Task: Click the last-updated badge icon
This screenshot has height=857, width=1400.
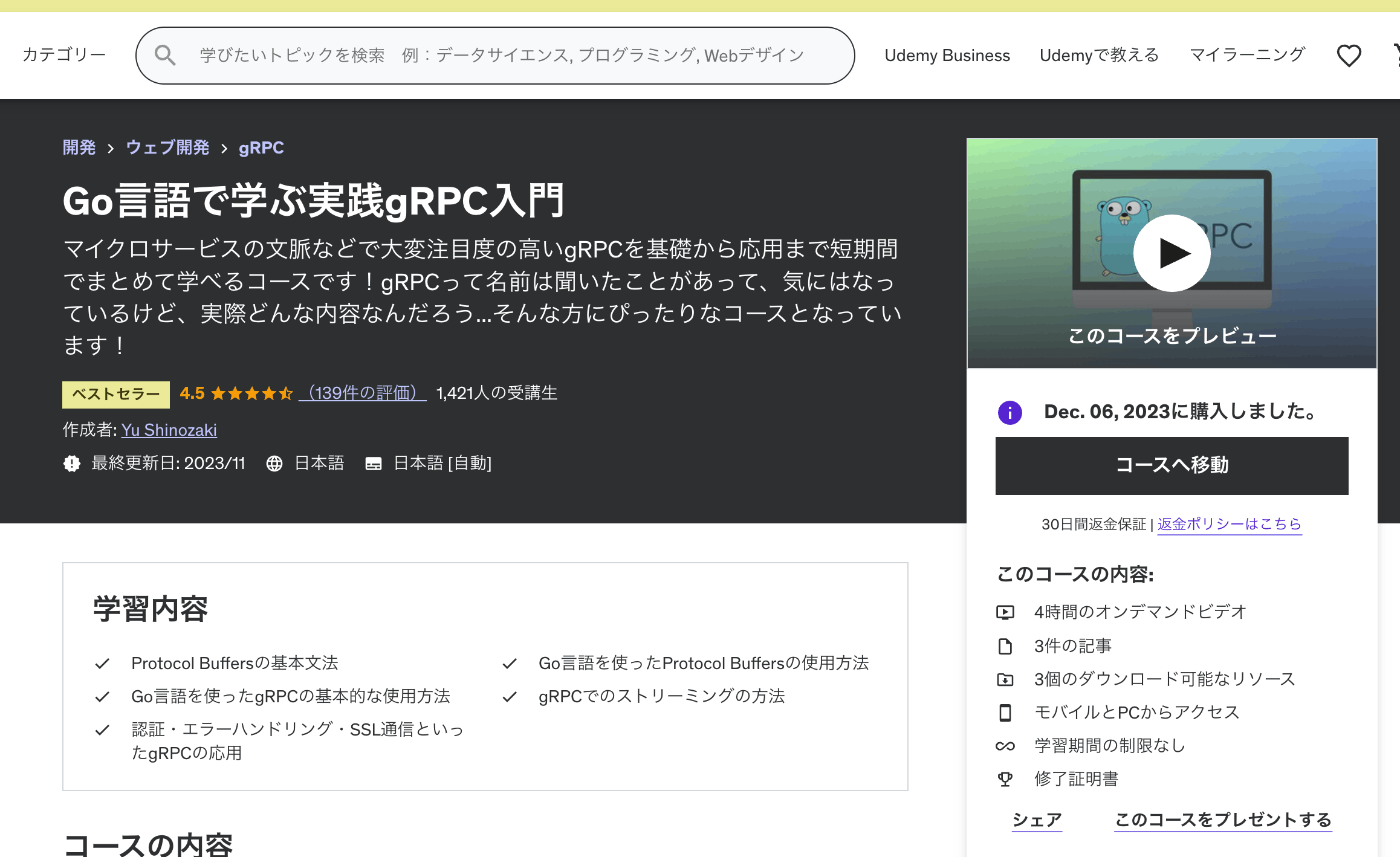Action: pos(72,463)
